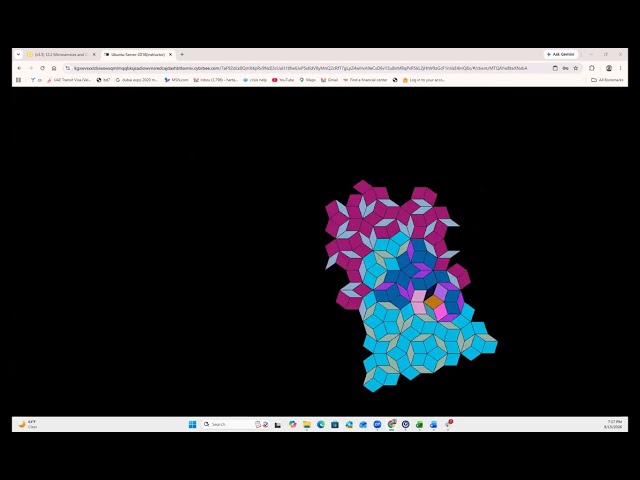Open the YouTube bookmark
The height and width of the screenshot is (480, 640).
point(283,80)
